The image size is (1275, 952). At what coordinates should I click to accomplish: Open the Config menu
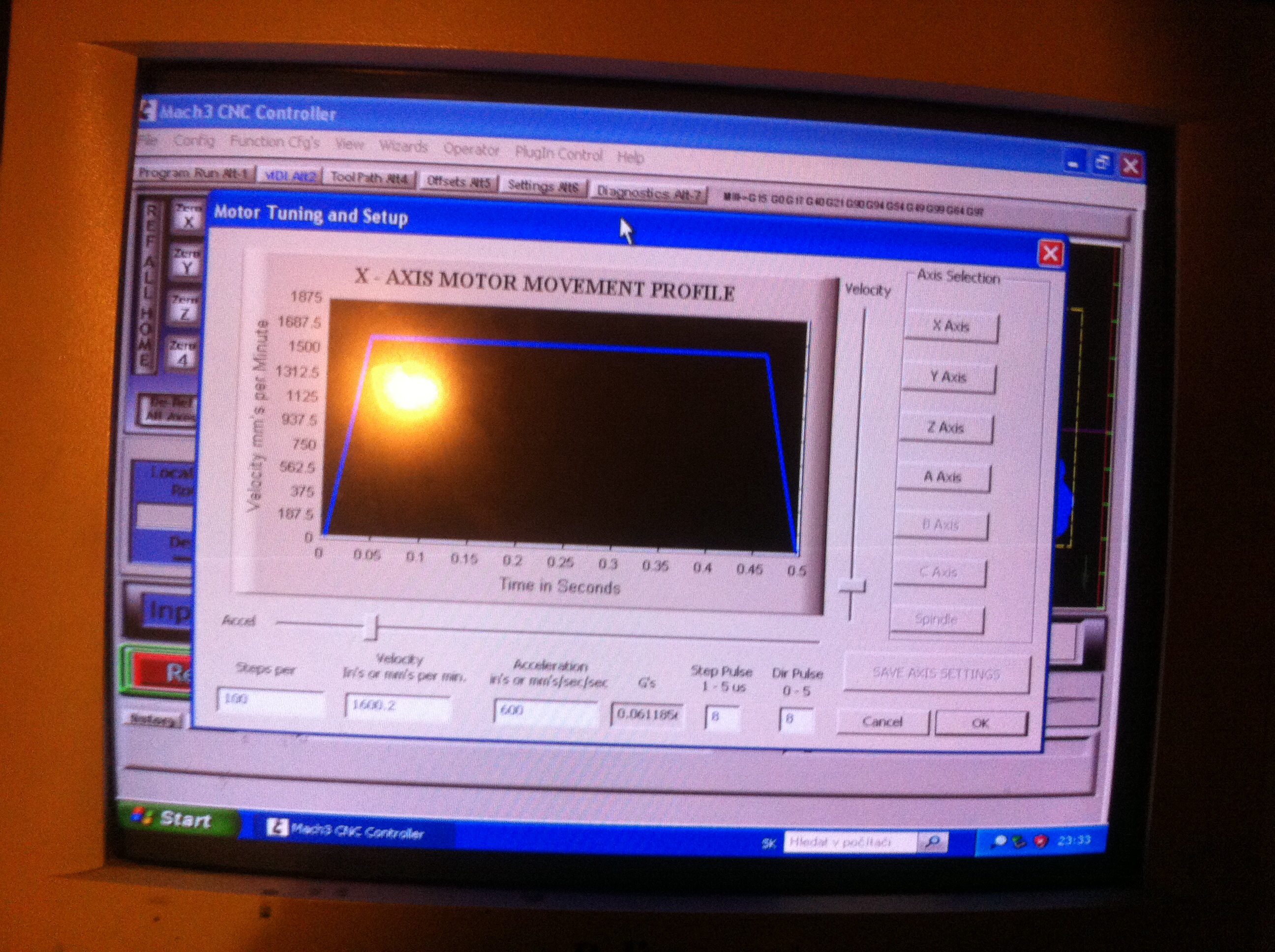pyautogui.click(x=194, y=141)
